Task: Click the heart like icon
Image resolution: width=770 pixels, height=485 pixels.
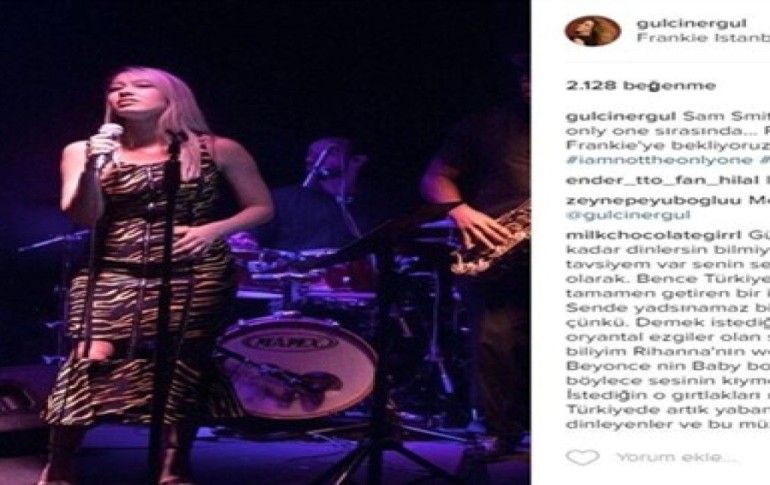Action: coord(582,457)
